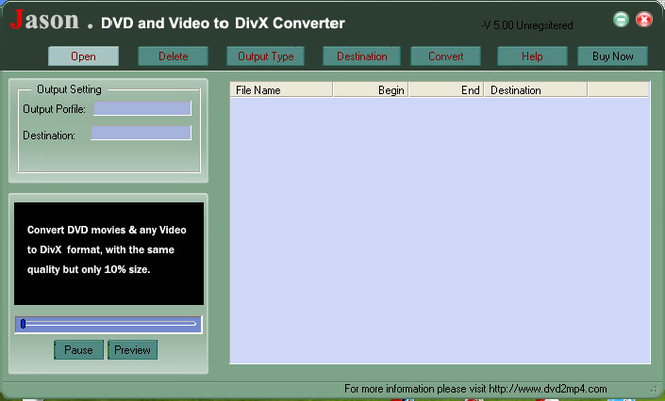Click the Delete button
The width and height of the screenshot is (665, 401).
pos(173,56)
